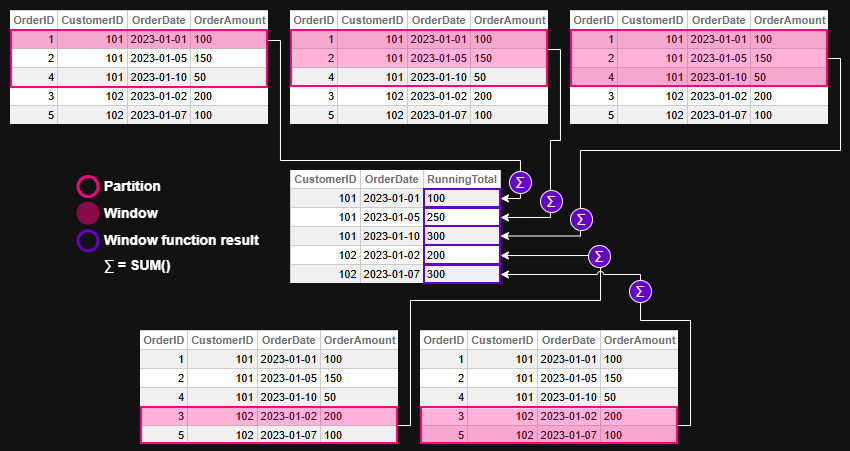This screenshot has width=850, height=451.
Task: Select the OrderID 4 row in the top-right table
Action: (x=698, y=77)
